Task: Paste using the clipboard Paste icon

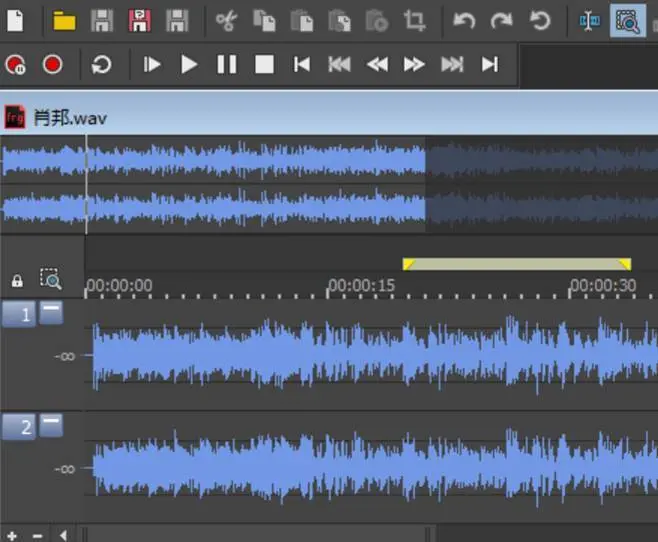Action: pos(302,21)
